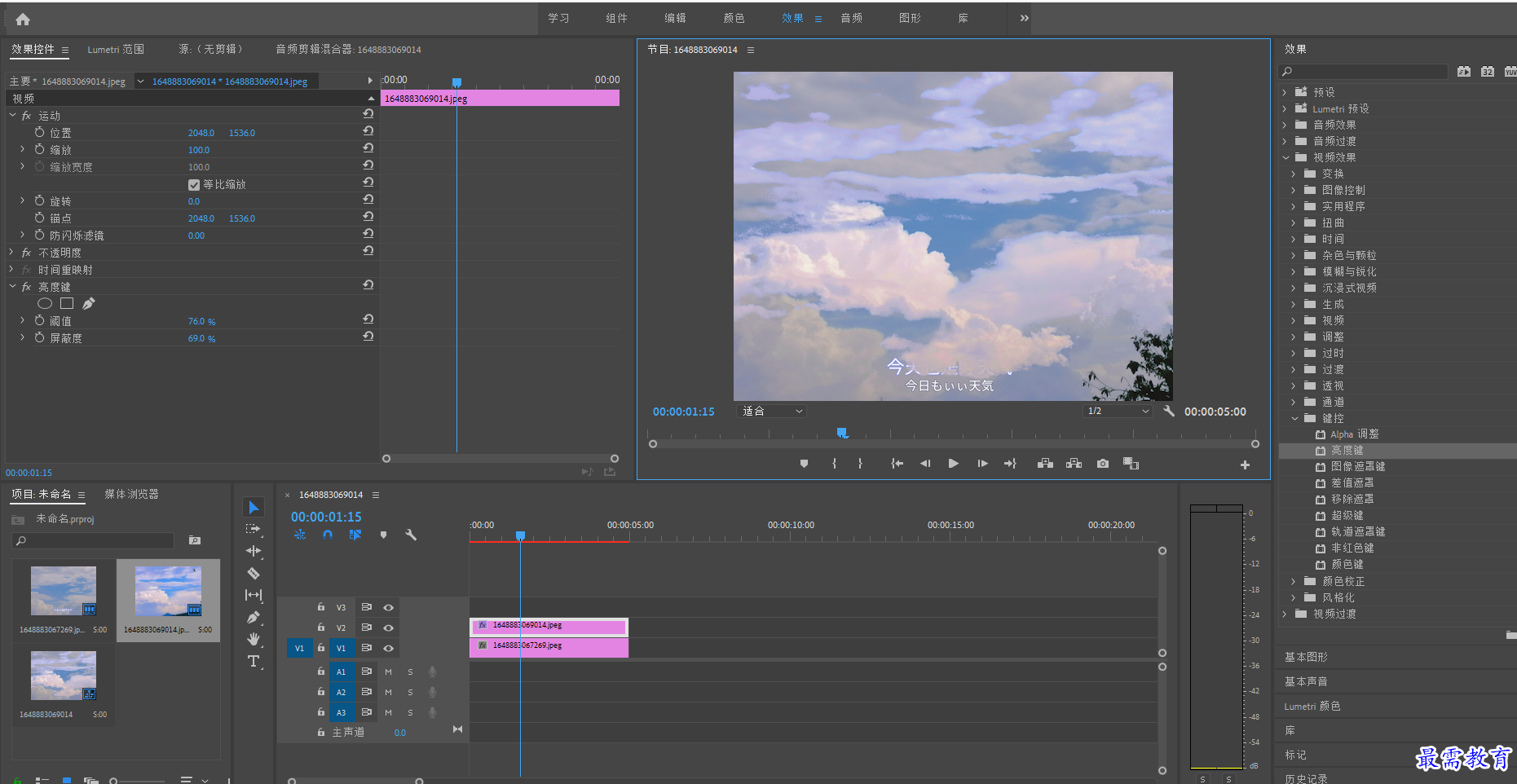Play the sequence in Program monitor
This screenshot has width=1517, height=784.
click(953, 464)
